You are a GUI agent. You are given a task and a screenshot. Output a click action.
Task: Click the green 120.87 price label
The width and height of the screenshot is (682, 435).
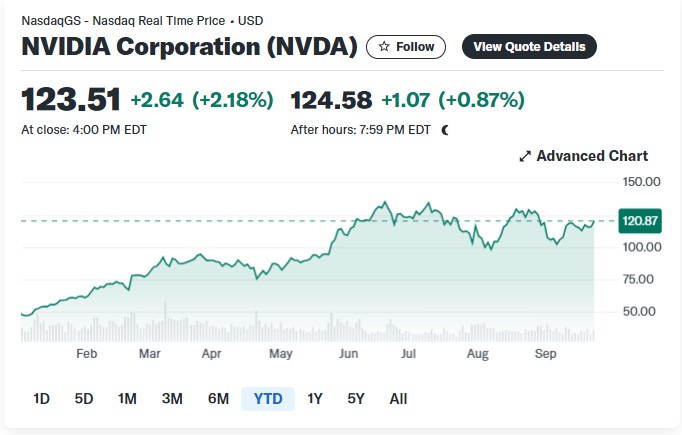coord(640,221)
